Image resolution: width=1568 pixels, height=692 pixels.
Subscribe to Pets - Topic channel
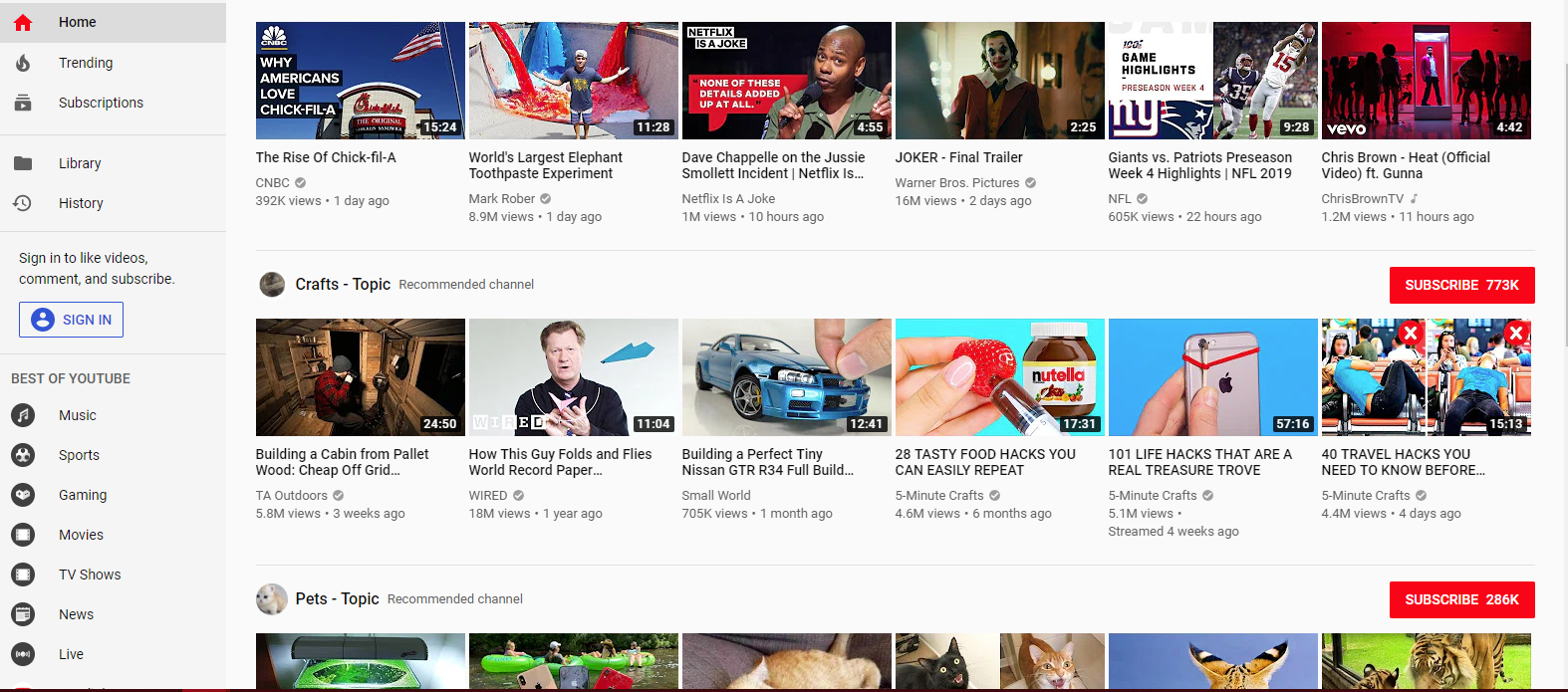tap(1461, 599)
